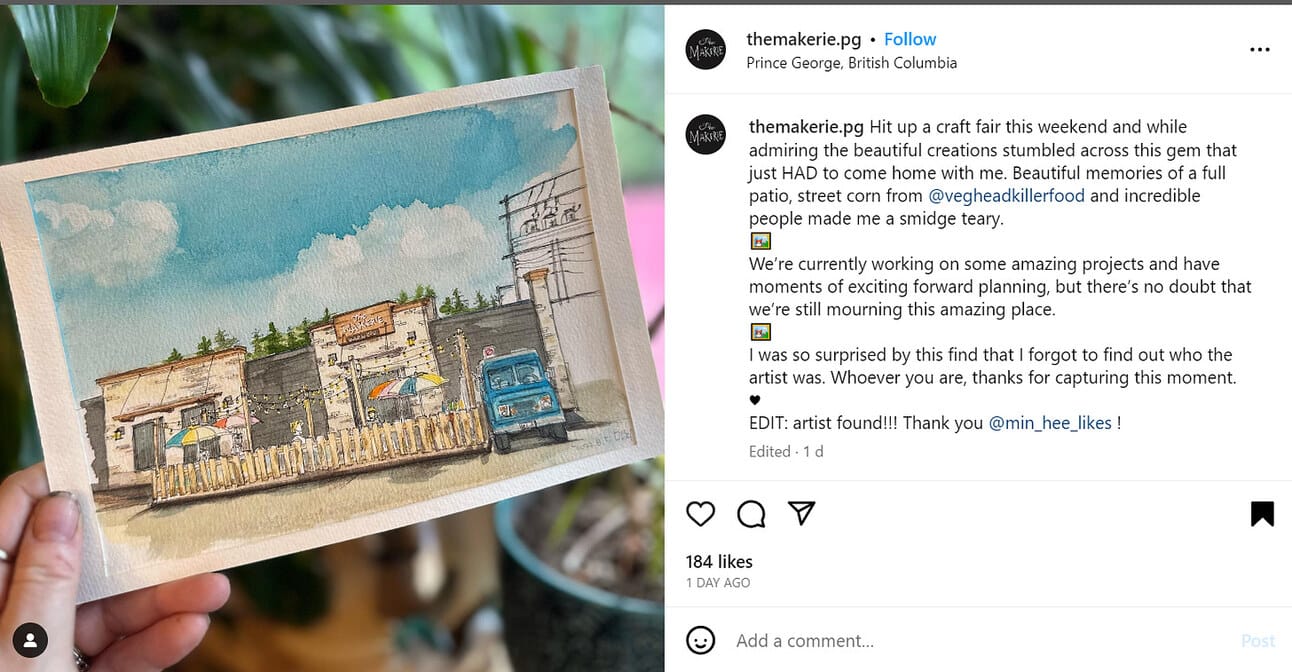The height and width of the screenshot is (672, 1292).
Task: Open emoji picker smiley icon
Action: point(701,640)
